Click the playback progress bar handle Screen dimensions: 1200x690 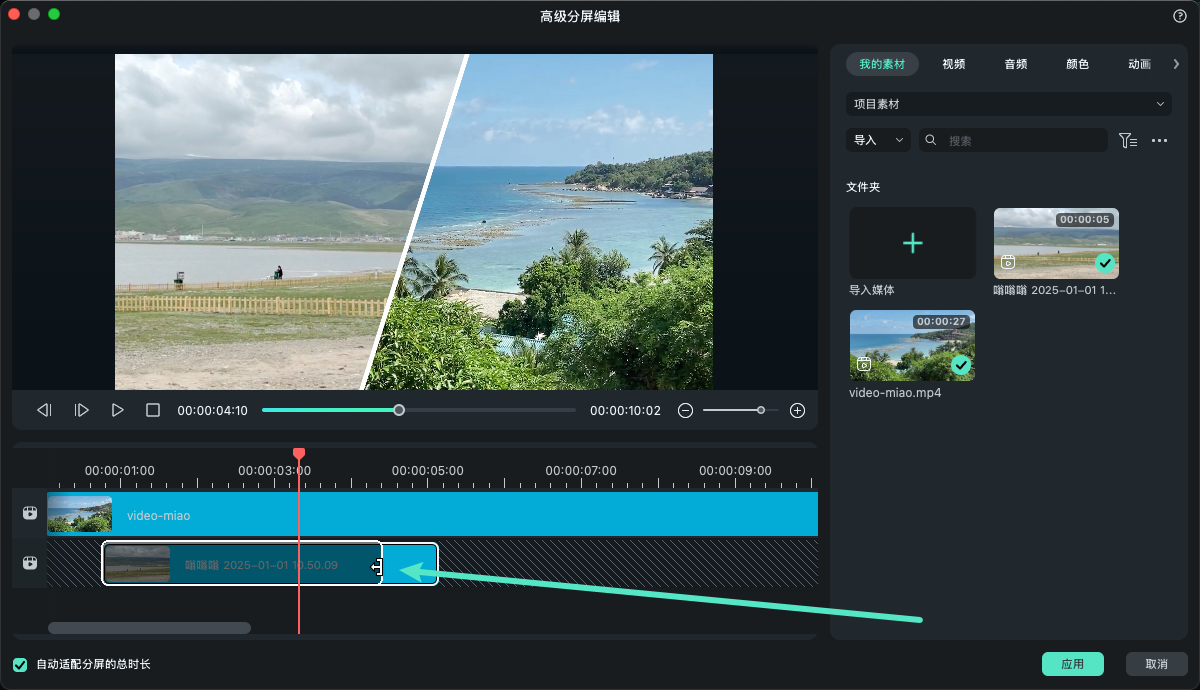pyautogui.click(x=399, y=410)
